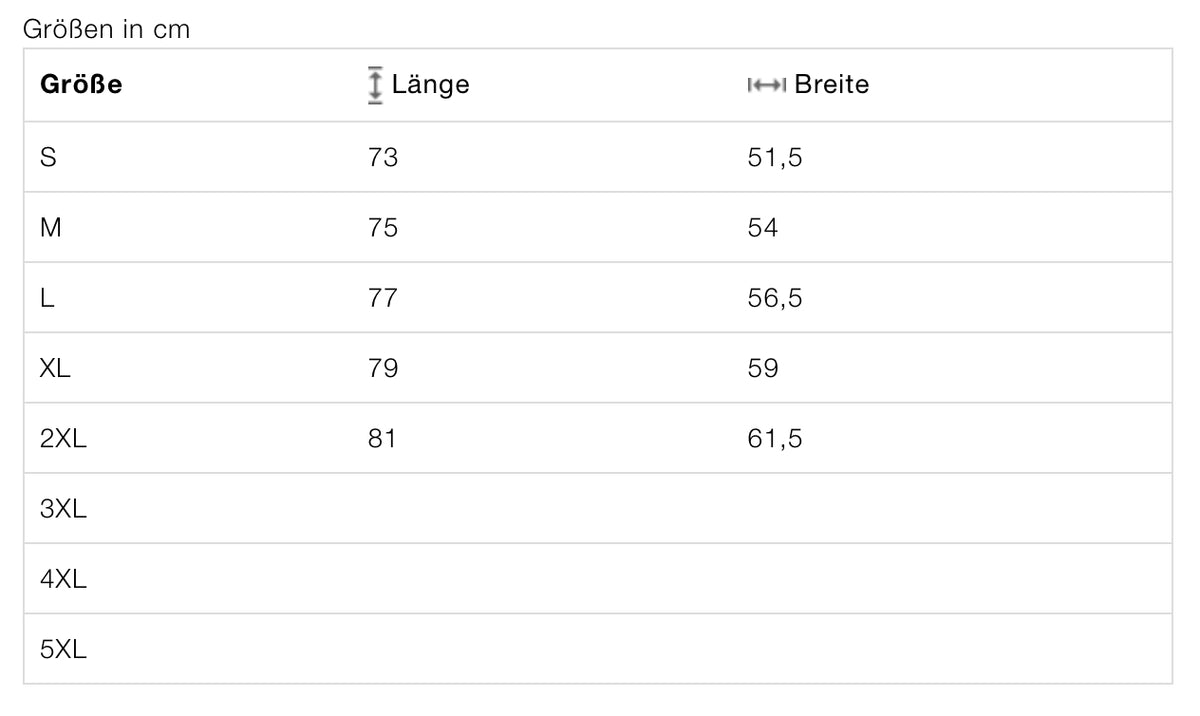Click the Länge column label
1200x716 pixels.
click(x=430, y=85)
